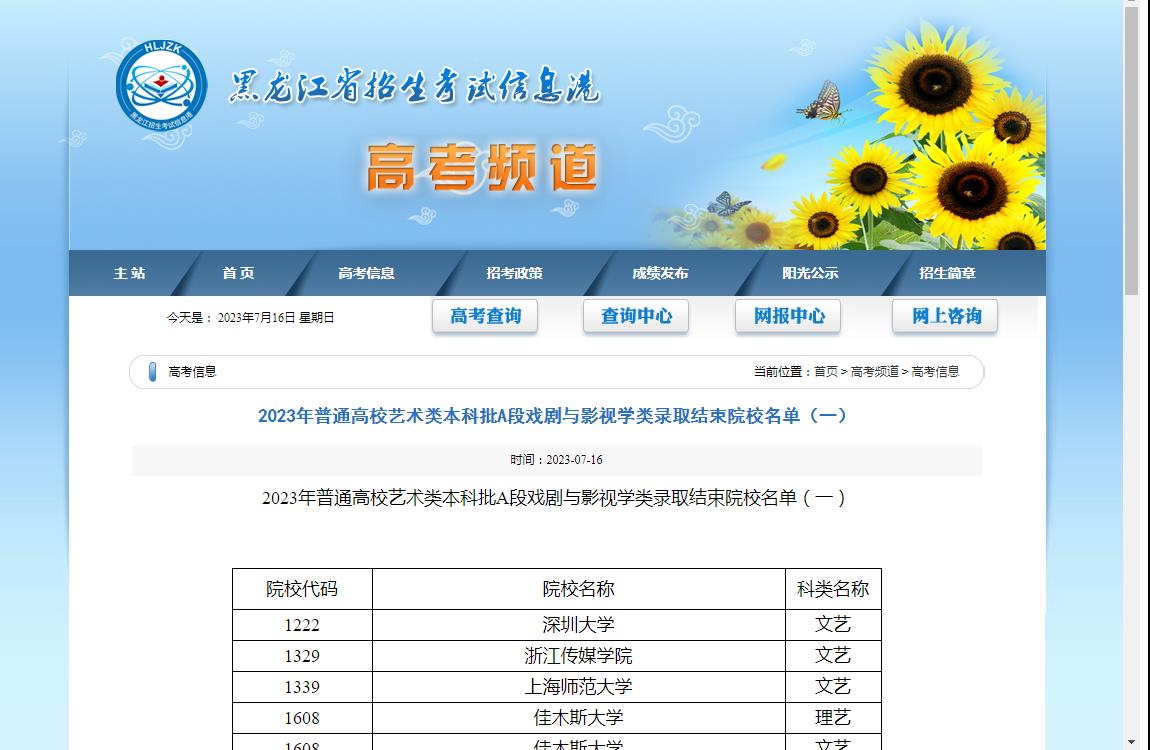Click the scrollbar down arrow
The height and width of the screenshot is (750, 1150).
point(1131,743)
